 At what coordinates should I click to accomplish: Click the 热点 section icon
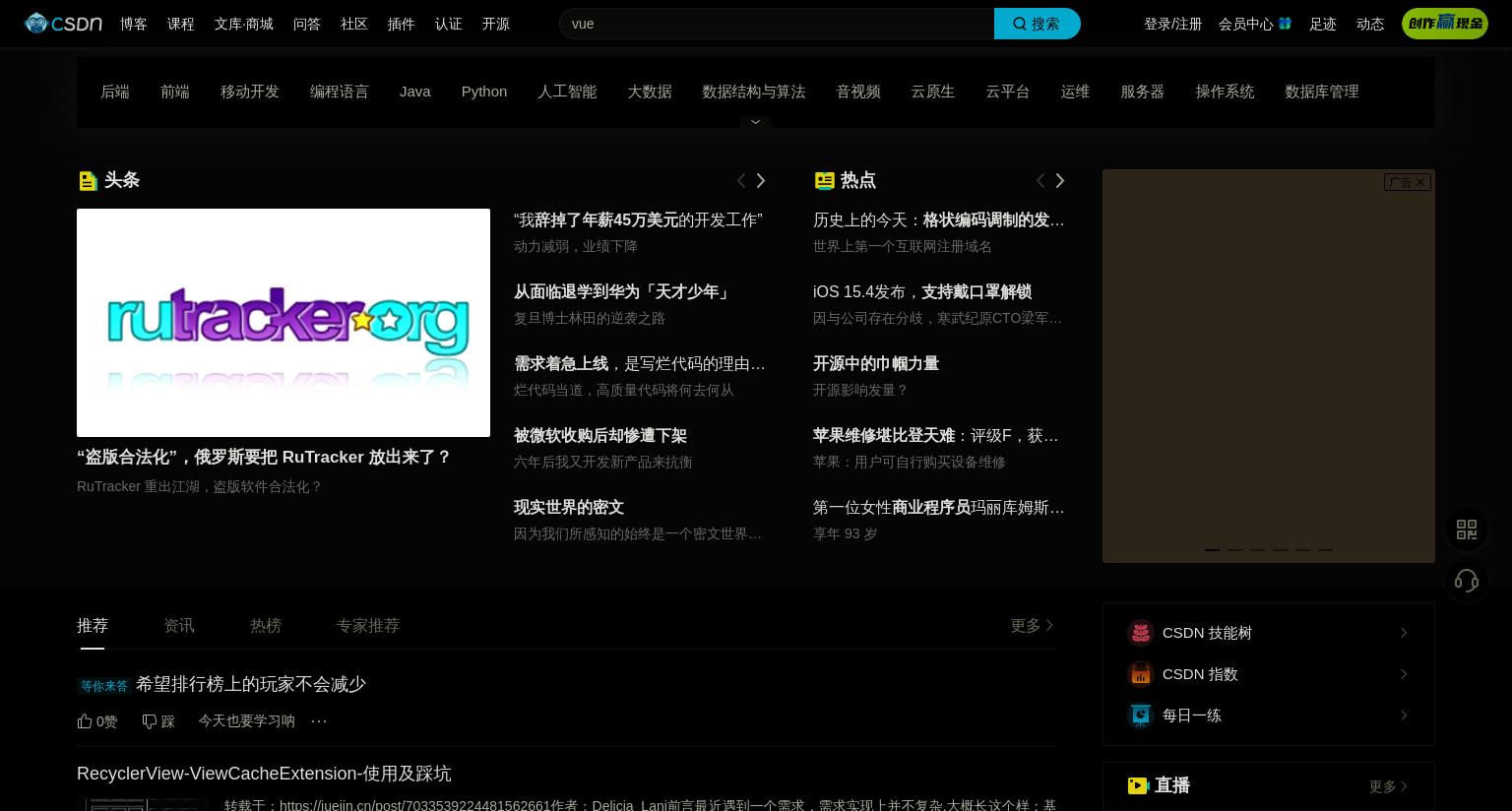coord(824,180)
